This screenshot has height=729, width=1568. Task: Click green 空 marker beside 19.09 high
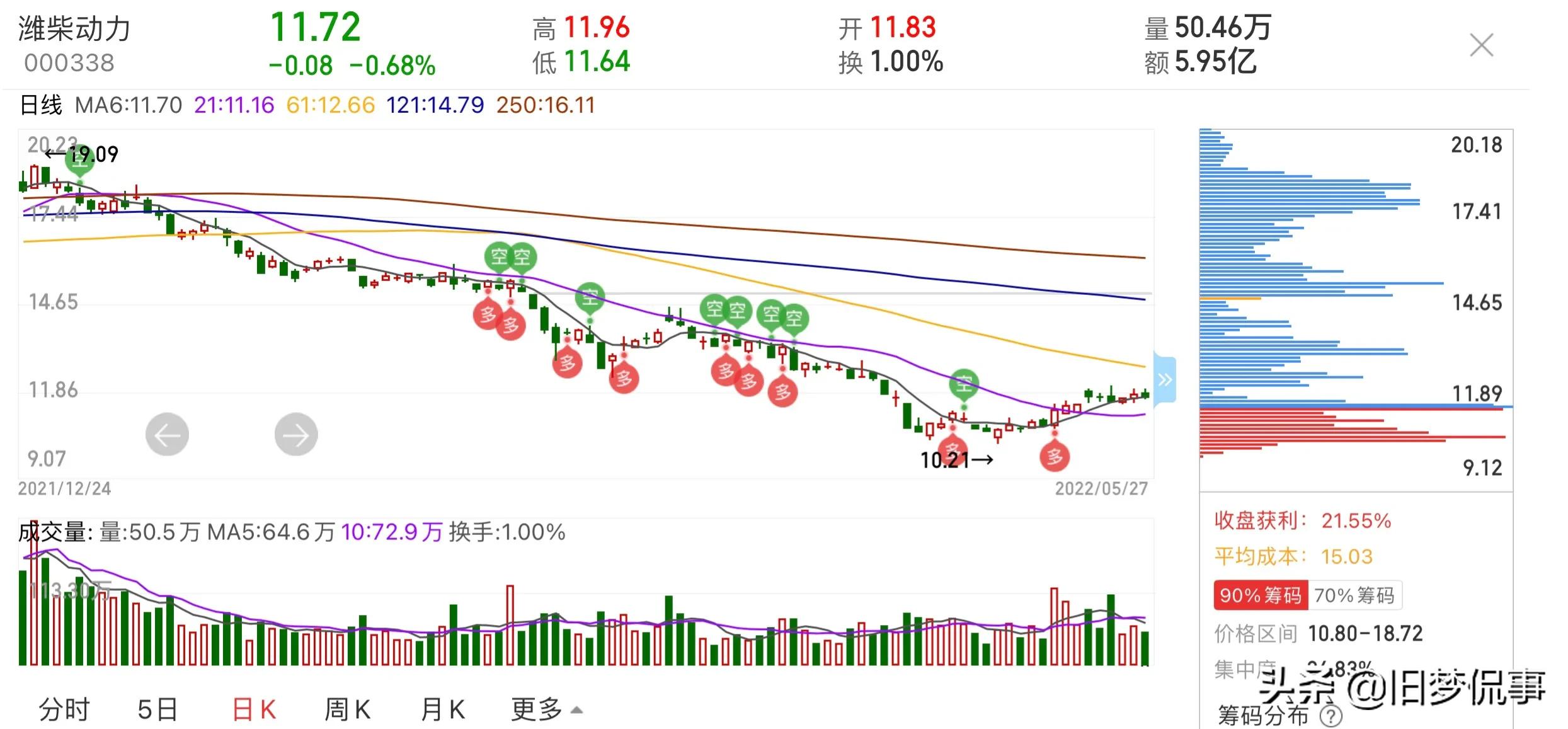79,159
